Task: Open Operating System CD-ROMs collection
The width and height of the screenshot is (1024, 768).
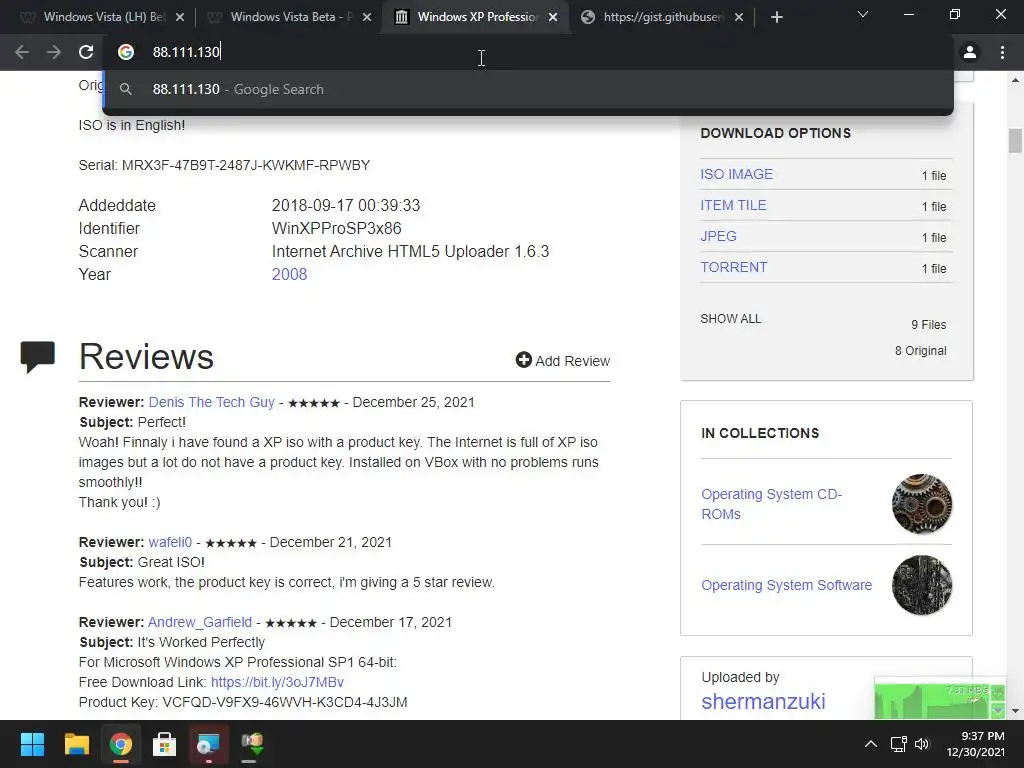Action: tap(771, 504)
